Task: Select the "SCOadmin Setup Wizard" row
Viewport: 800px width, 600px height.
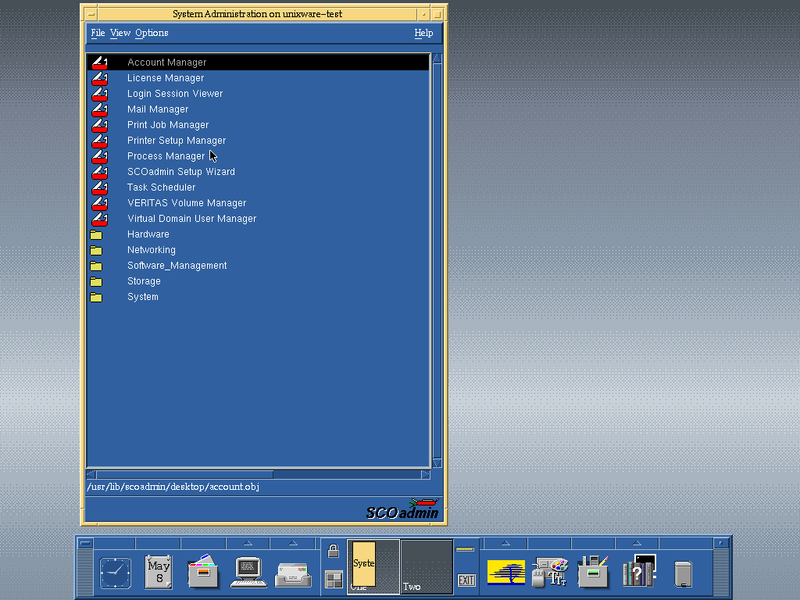Action: pos(258,172)
